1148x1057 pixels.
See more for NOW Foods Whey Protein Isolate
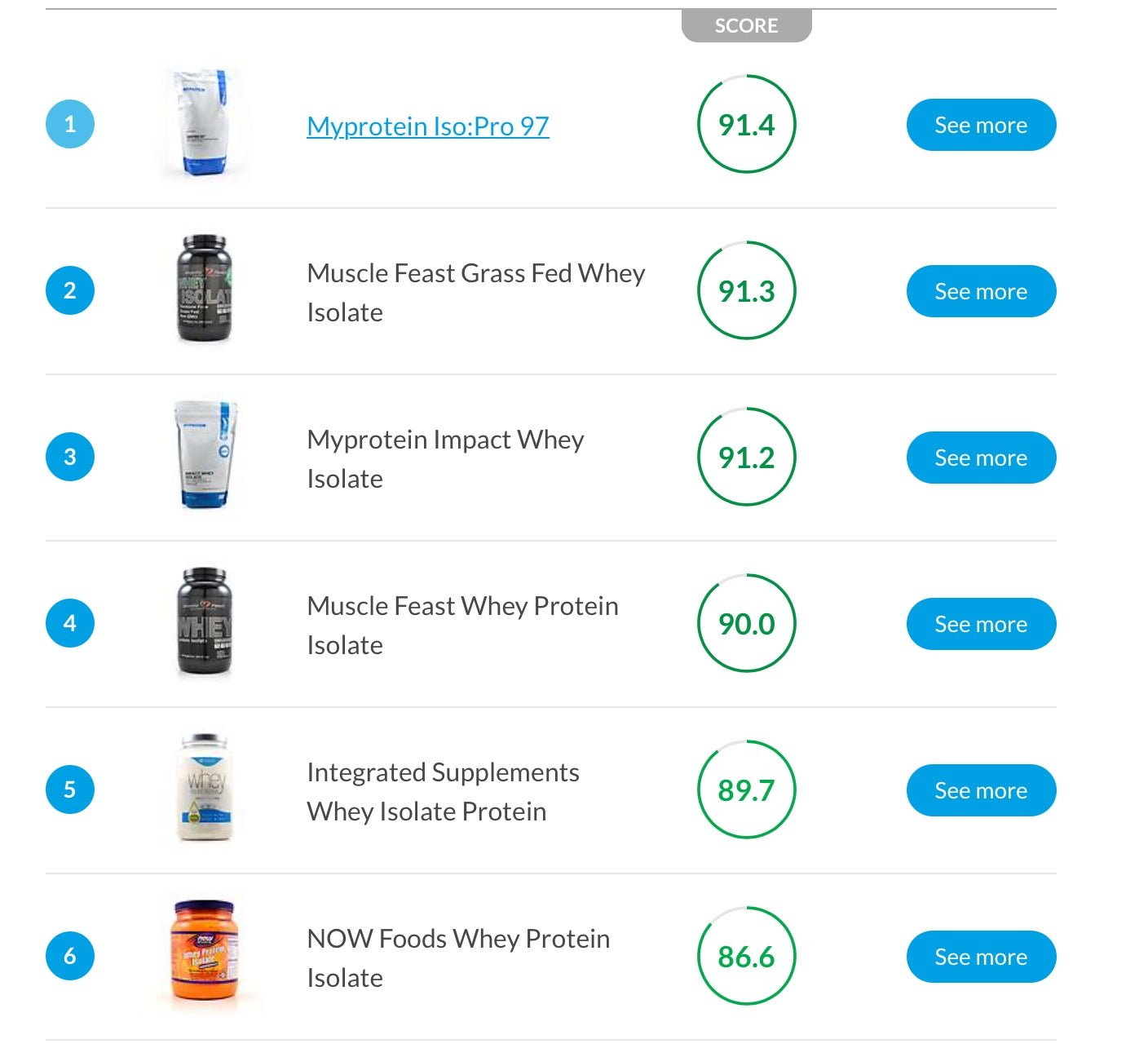tap(981, 957)
